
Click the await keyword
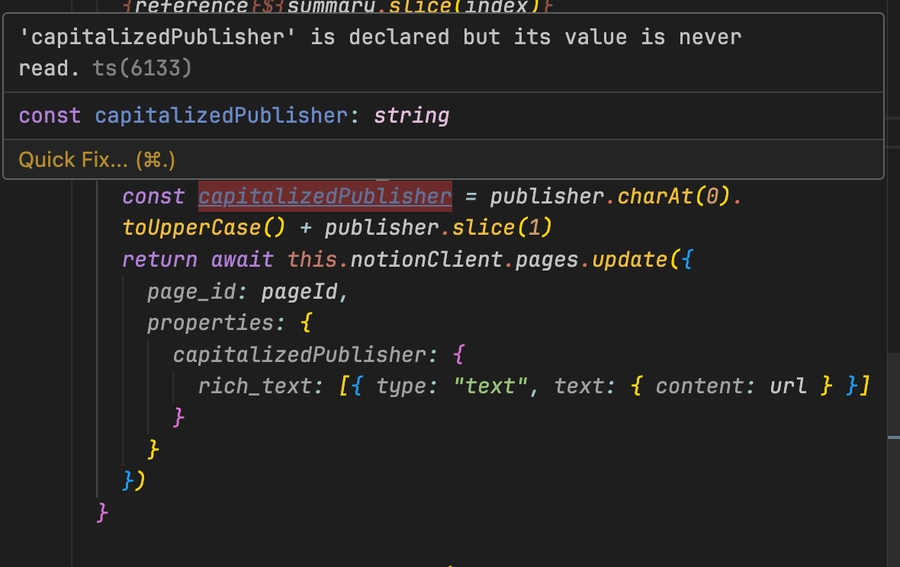[x=242, y=260]
